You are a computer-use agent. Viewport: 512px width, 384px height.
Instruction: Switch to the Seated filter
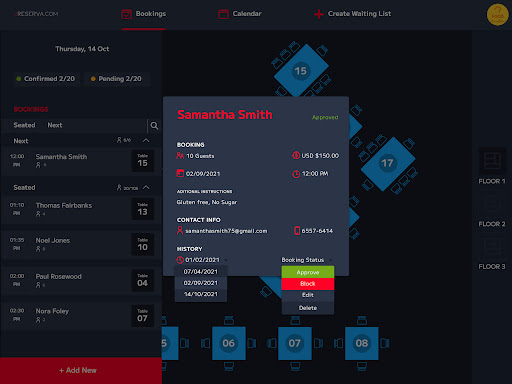coord(24,125)
